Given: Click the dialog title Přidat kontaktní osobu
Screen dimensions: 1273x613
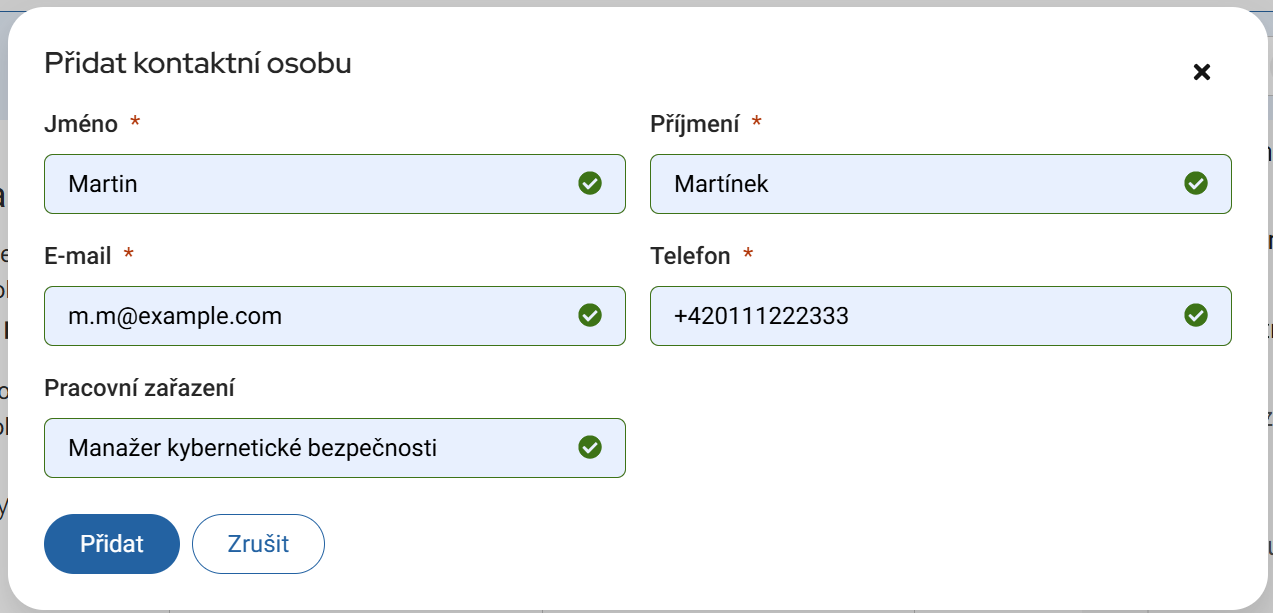Looking at the screenshot, I should (x=198, y=64).
